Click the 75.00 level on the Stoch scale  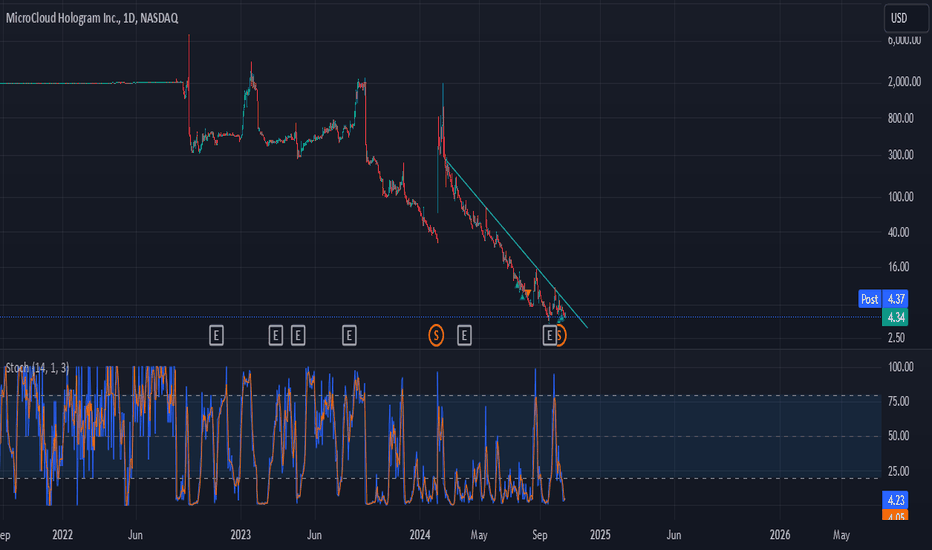tap(898, 401)
